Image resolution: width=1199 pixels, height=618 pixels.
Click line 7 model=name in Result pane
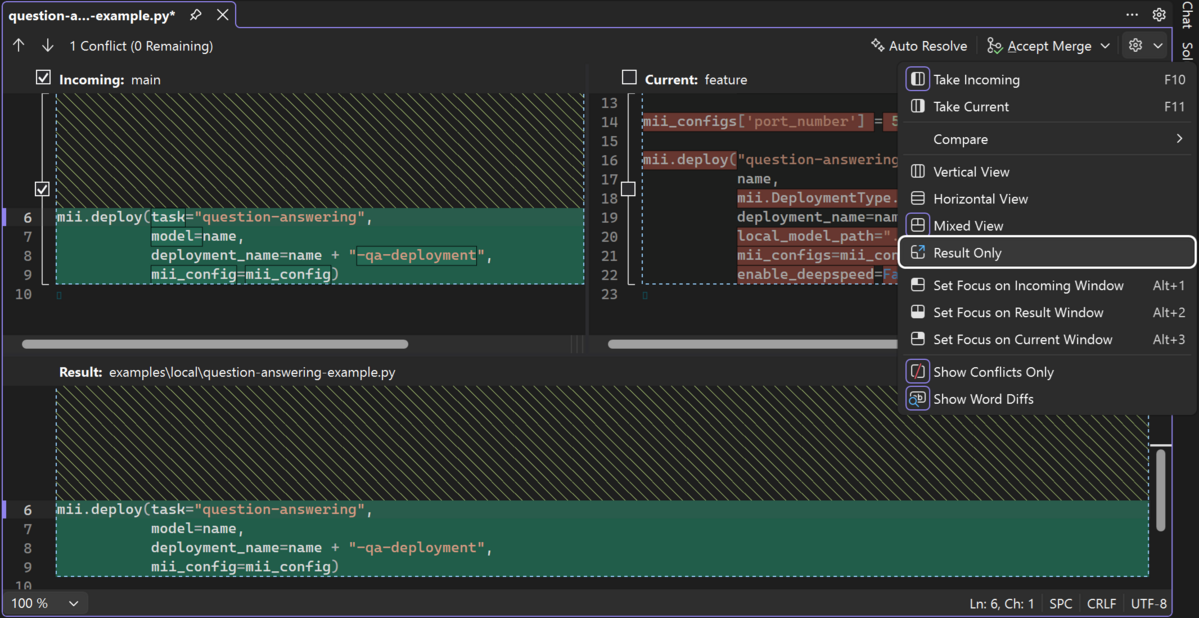click(197, 529)
